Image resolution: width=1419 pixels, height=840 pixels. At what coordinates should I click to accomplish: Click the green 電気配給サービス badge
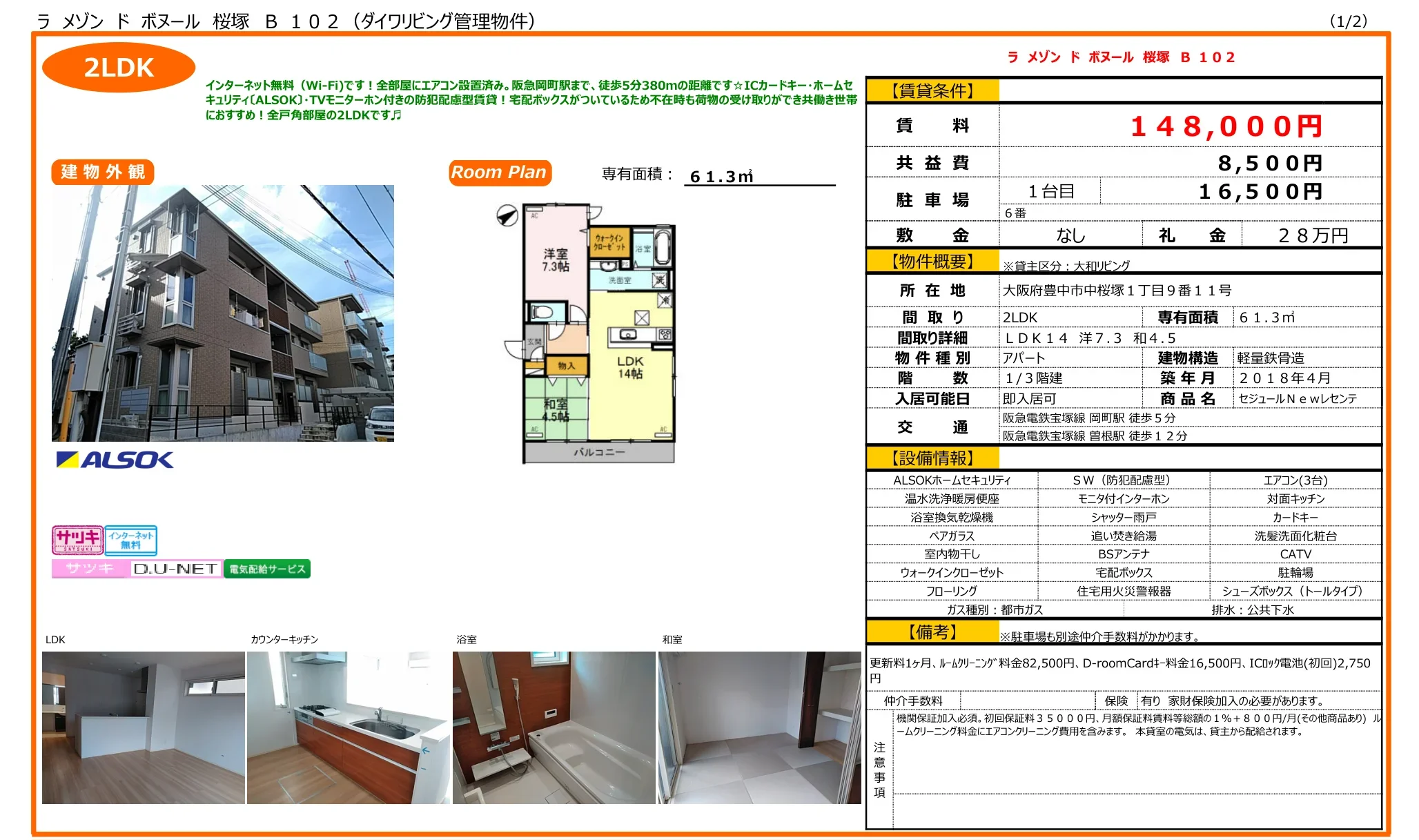[x=267, y=569]
